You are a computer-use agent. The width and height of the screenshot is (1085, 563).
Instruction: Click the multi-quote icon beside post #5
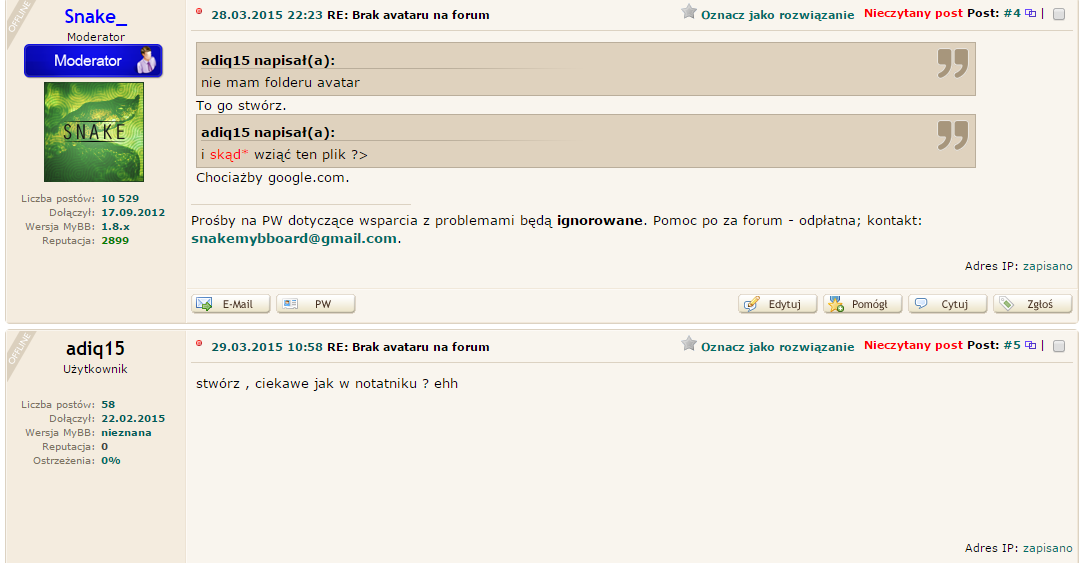click(1030, 345)
